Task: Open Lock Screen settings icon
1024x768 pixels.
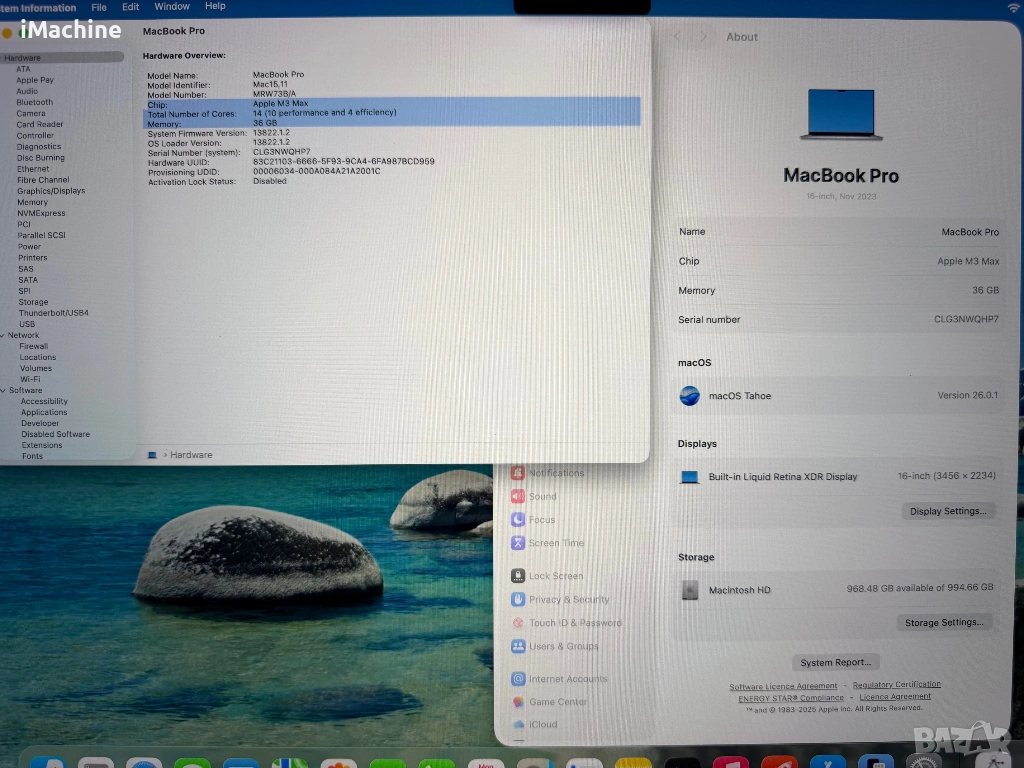Action: pyautogui.click(x=518, y=576)
